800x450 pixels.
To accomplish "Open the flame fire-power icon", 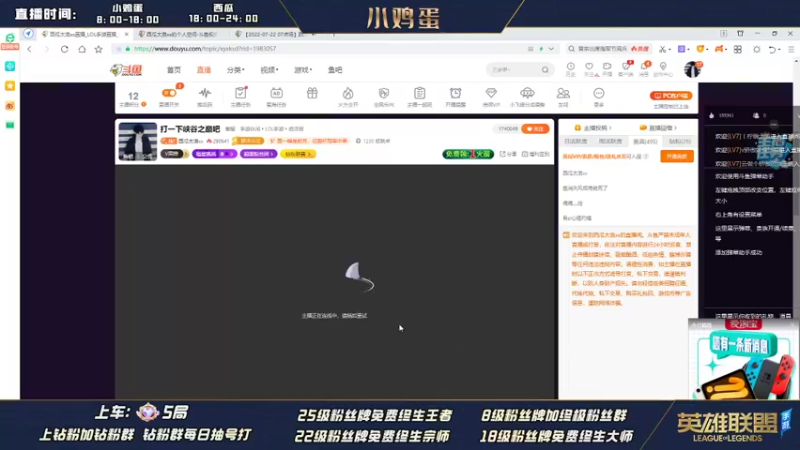I will pos(348,93).
